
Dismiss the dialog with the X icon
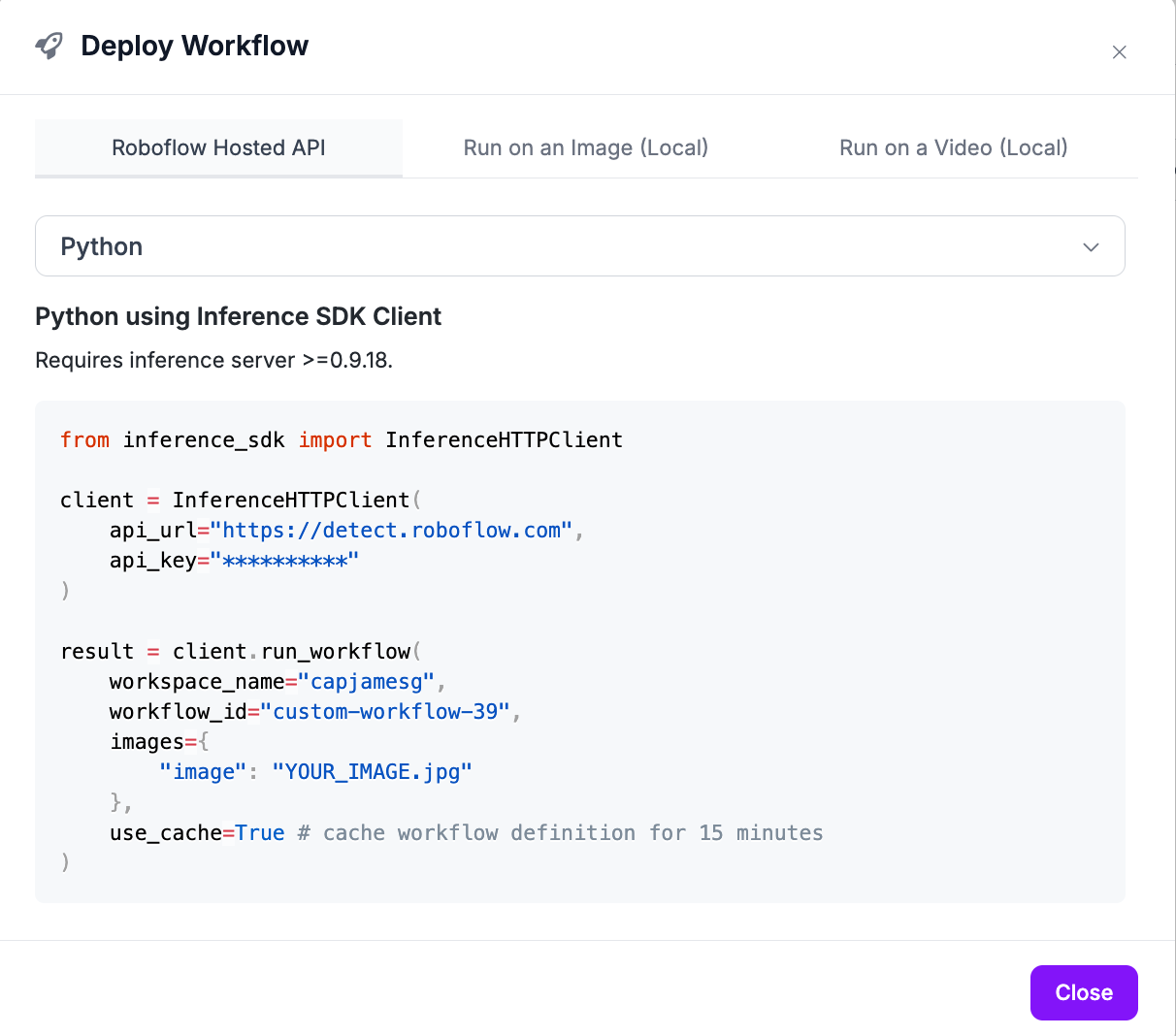(x=1119, y=52)
